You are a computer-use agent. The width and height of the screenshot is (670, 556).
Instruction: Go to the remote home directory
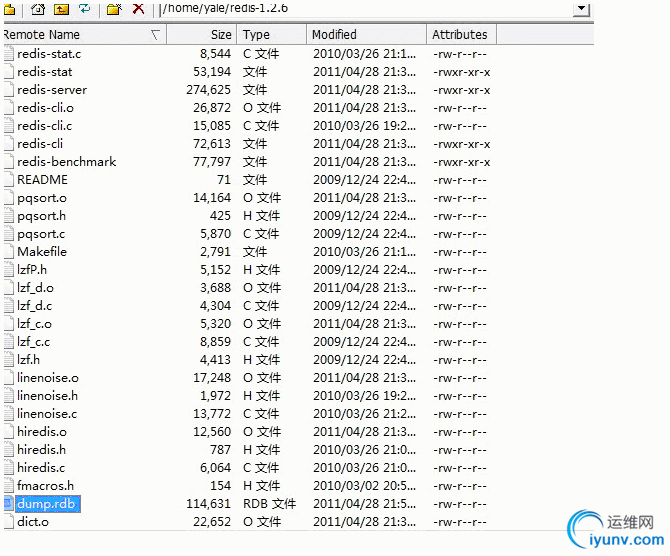(x=38, y=9)
